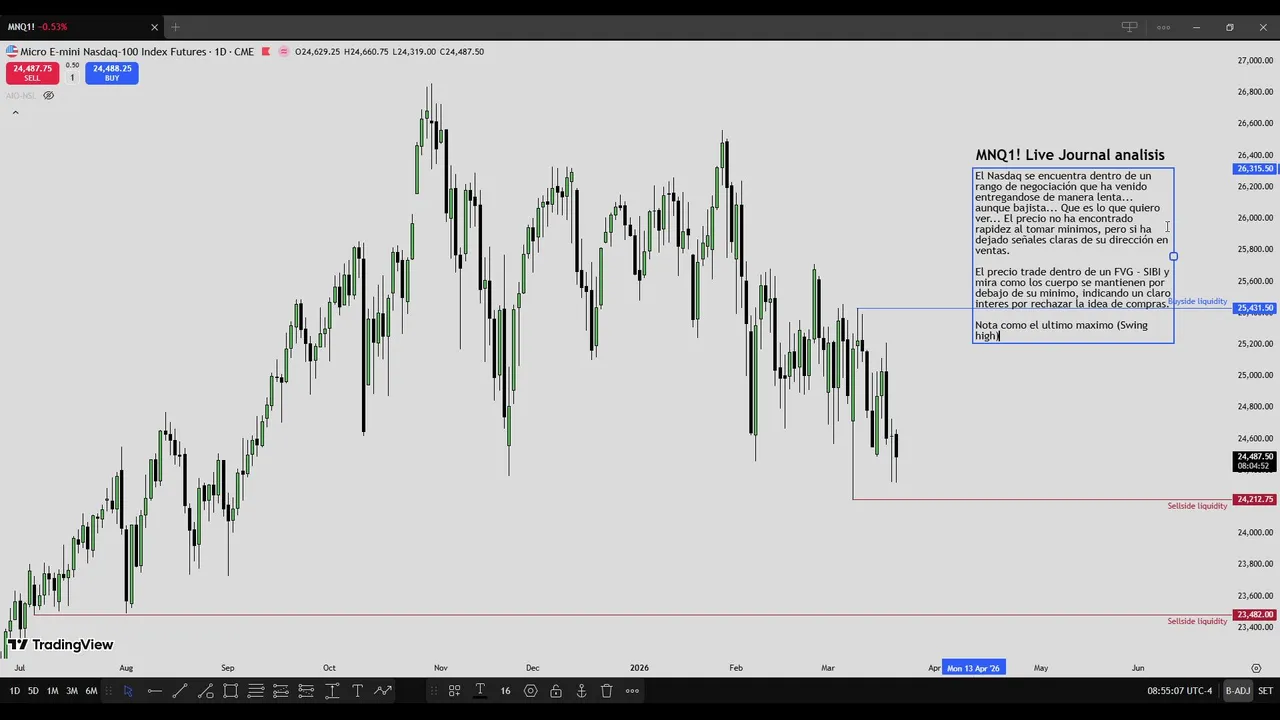
Task: Click inside the journal text box paragraph
Action: [1072, 255]
